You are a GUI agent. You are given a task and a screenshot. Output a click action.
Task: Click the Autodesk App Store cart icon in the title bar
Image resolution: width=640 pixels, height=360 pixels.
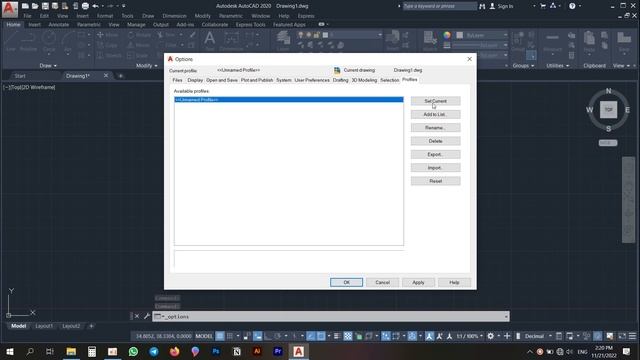(543, 6)
